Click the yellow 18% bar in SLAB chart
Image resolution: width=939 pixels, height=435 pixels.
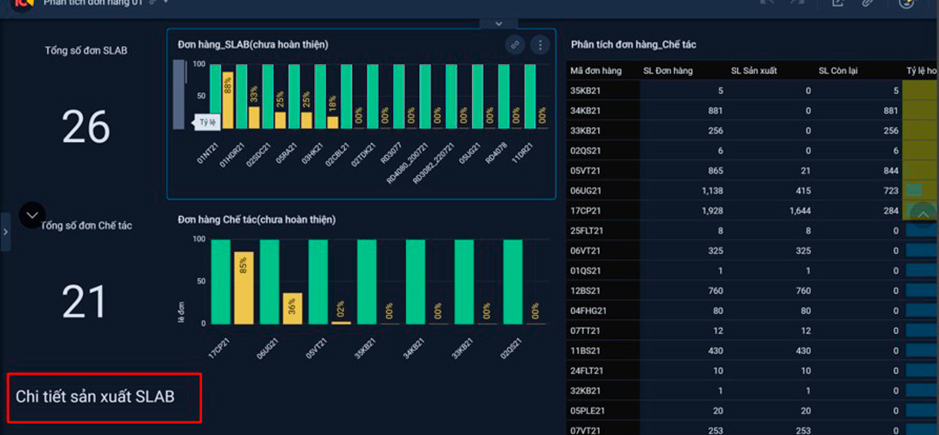point(332,123)
